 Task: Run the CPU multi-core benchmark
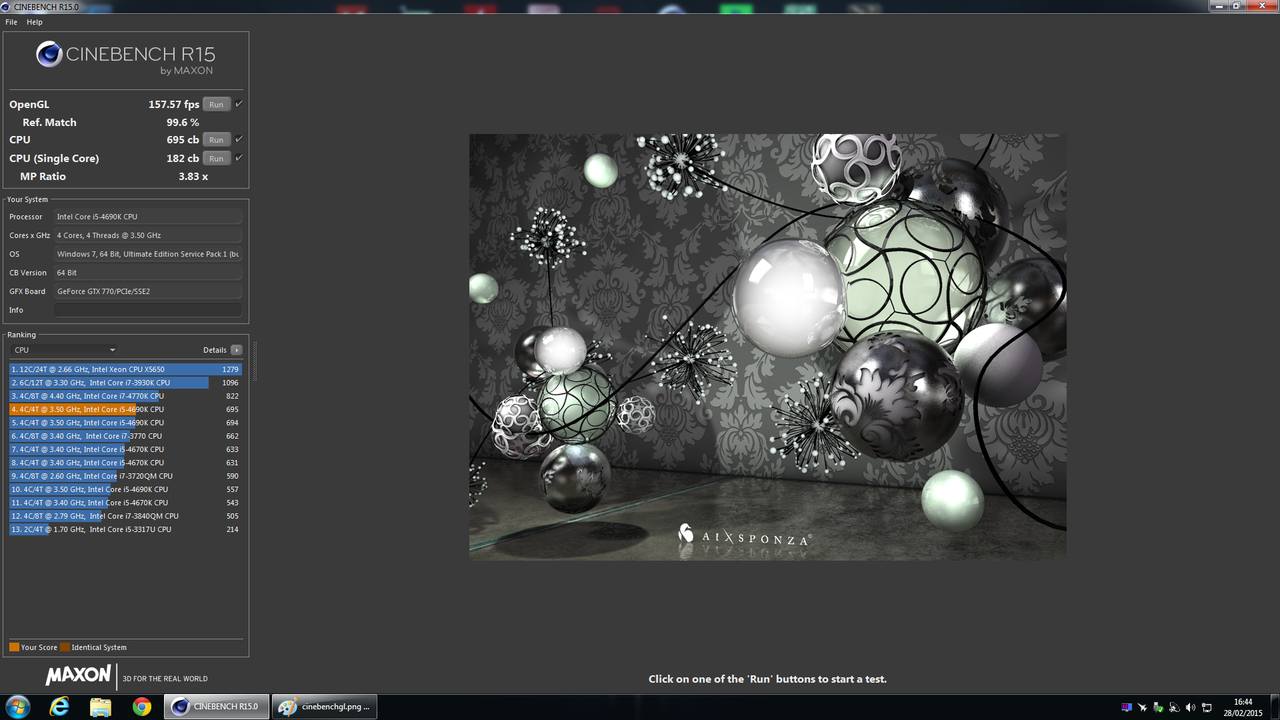[216, 140]
